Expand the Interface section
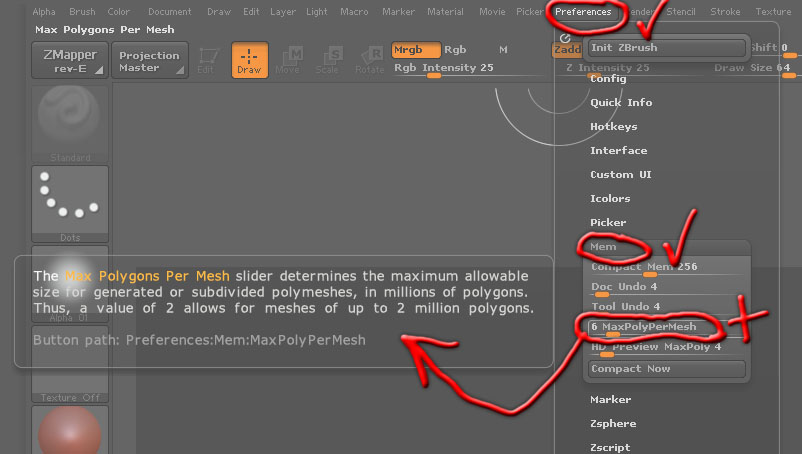802x454 pixels. (618, 150)
